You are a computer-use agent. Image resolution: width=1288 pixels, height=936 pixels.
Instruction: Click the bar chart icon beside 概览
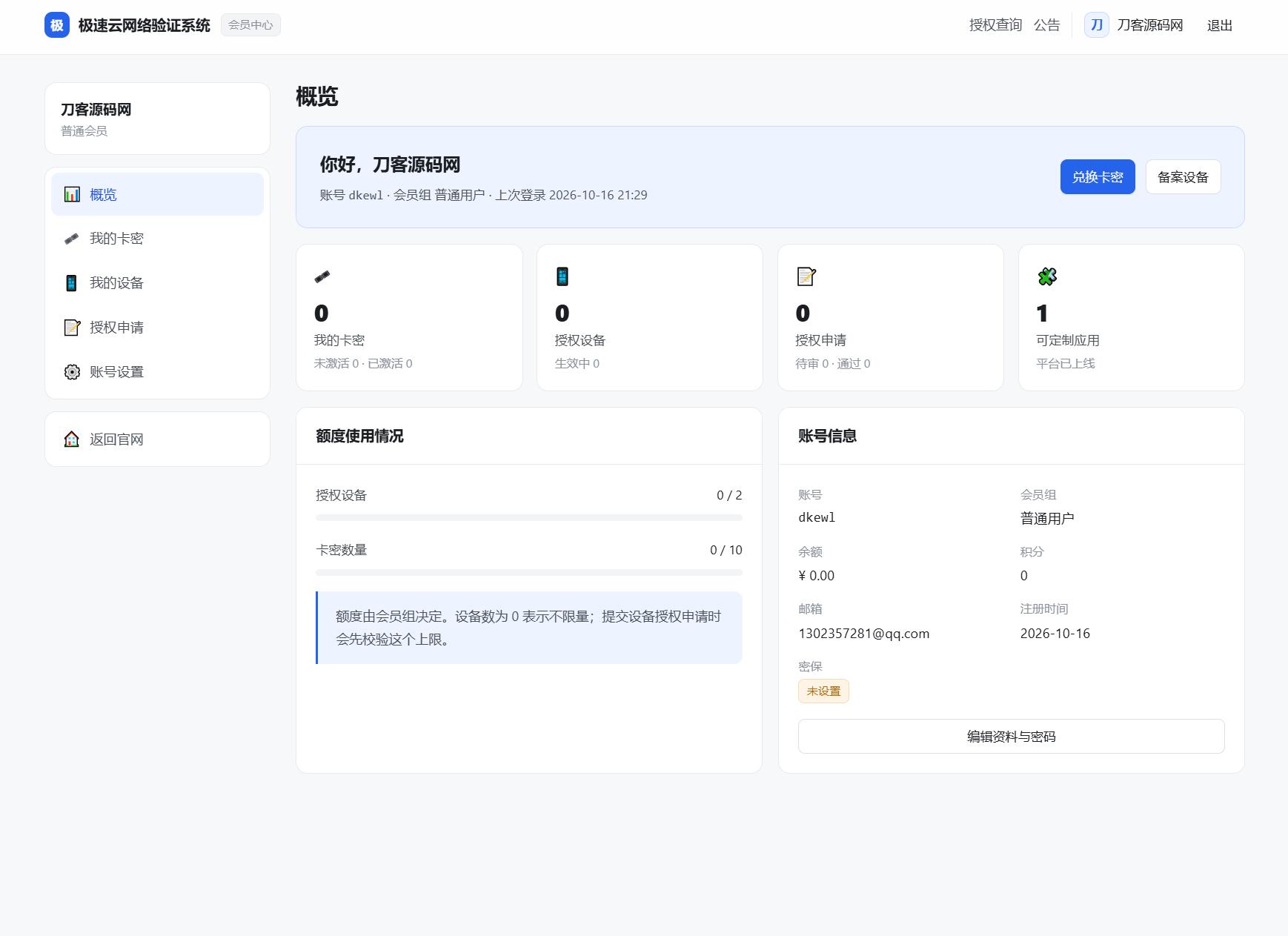(x=72, y=194)
